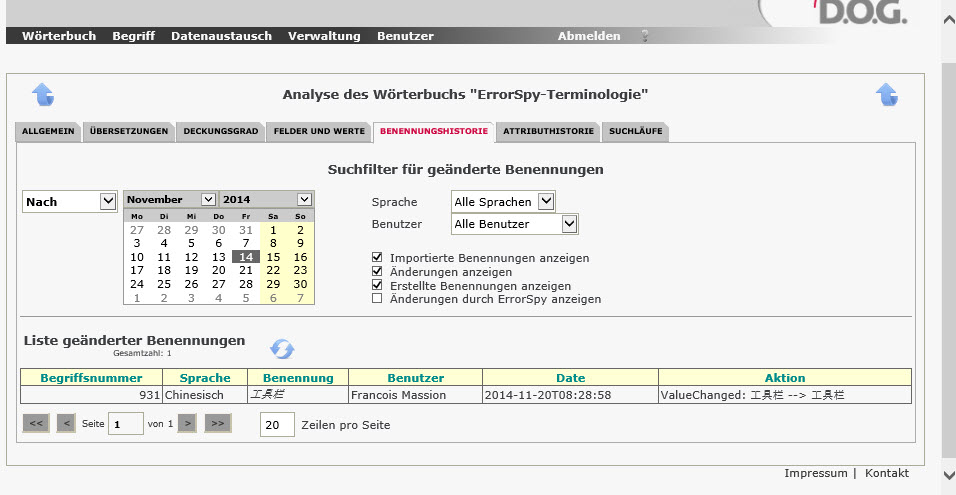Enable Änderungen durch ErrorSpy anzeigen

377,299
